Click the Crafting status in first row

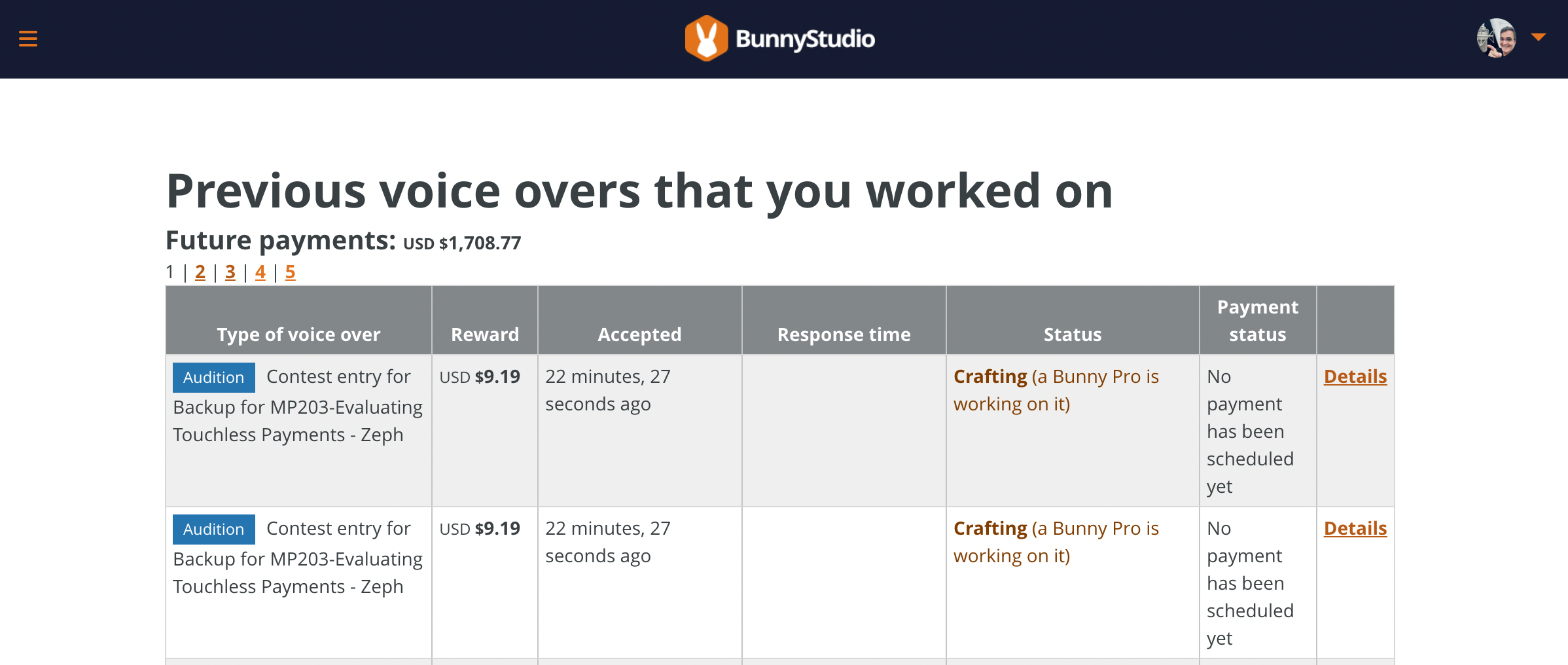coord(990,376)
